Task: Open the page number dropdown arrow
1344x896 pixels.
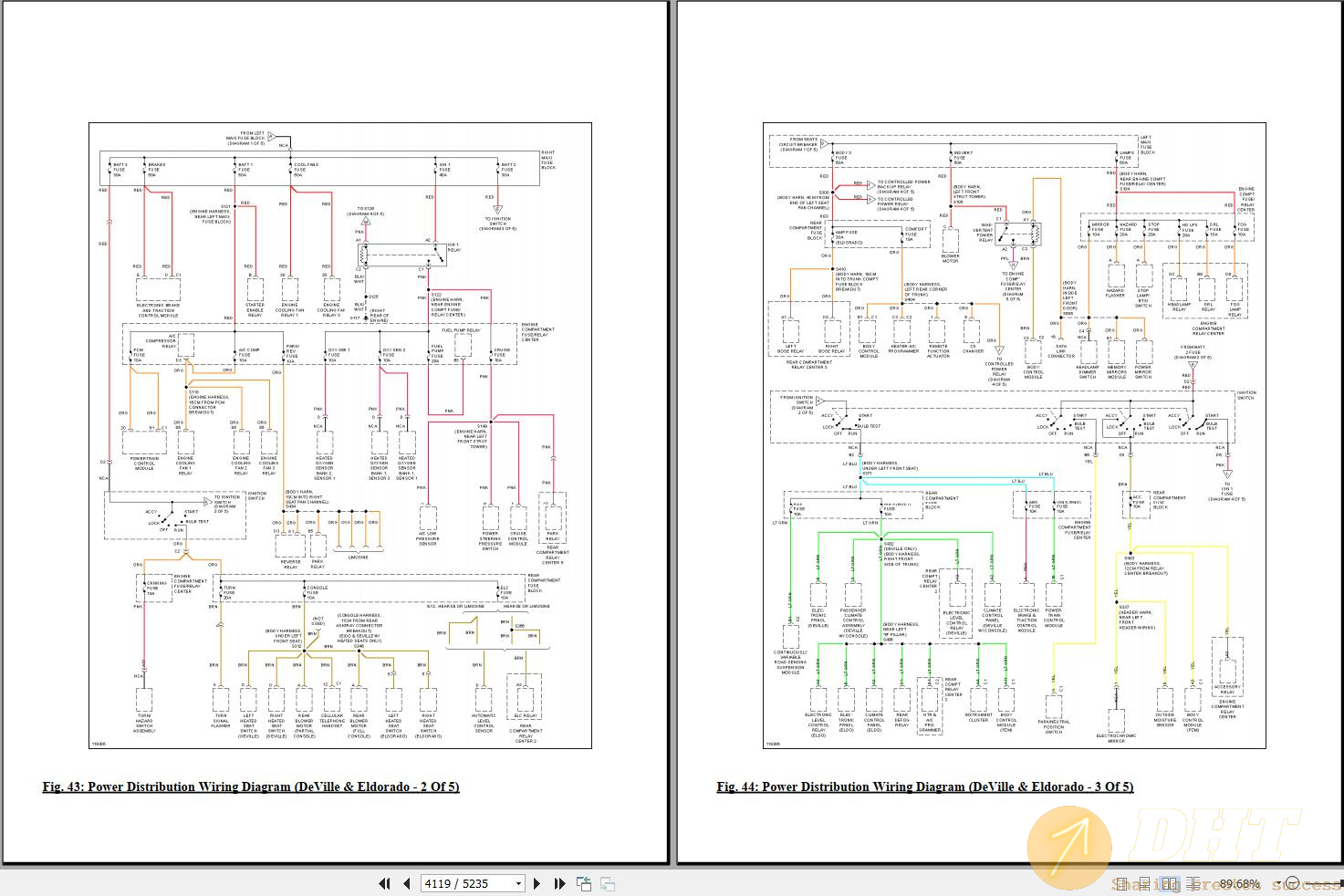Action: pos(519,883)
